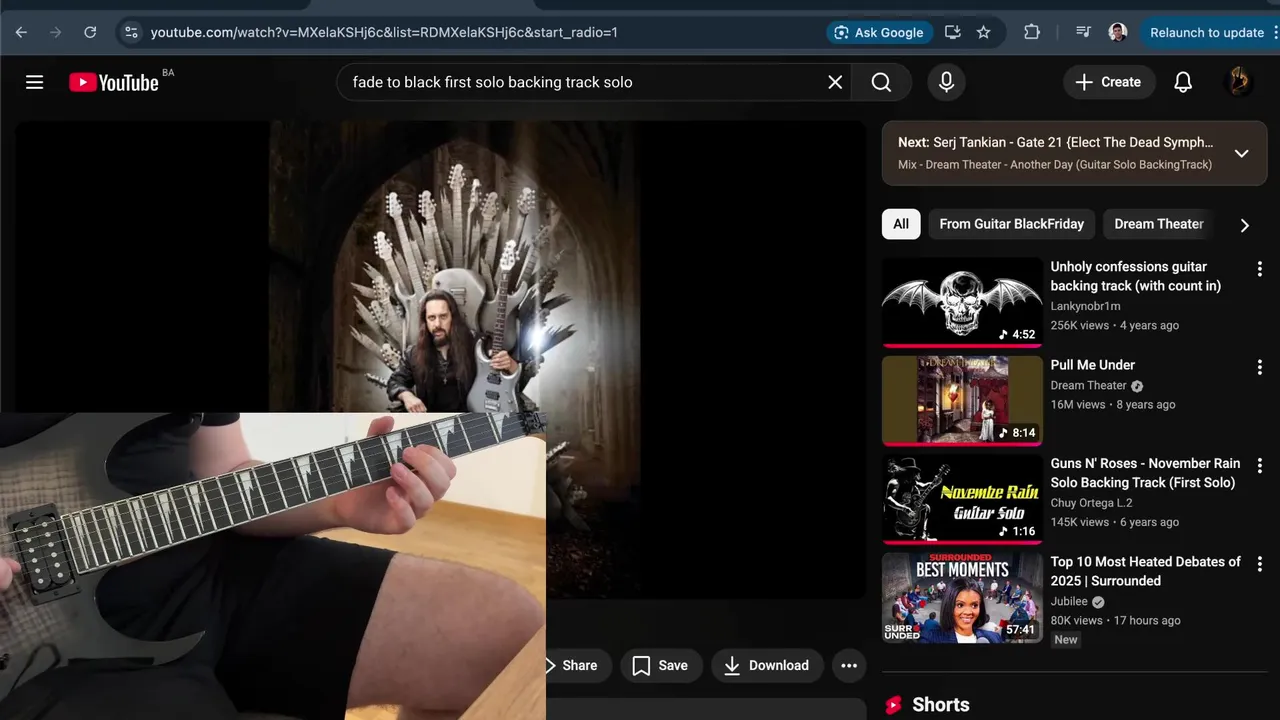Open Guns N' Roses November Rain title
The width and height of the screenshot is (1280, 720).
coord(1145,473)
